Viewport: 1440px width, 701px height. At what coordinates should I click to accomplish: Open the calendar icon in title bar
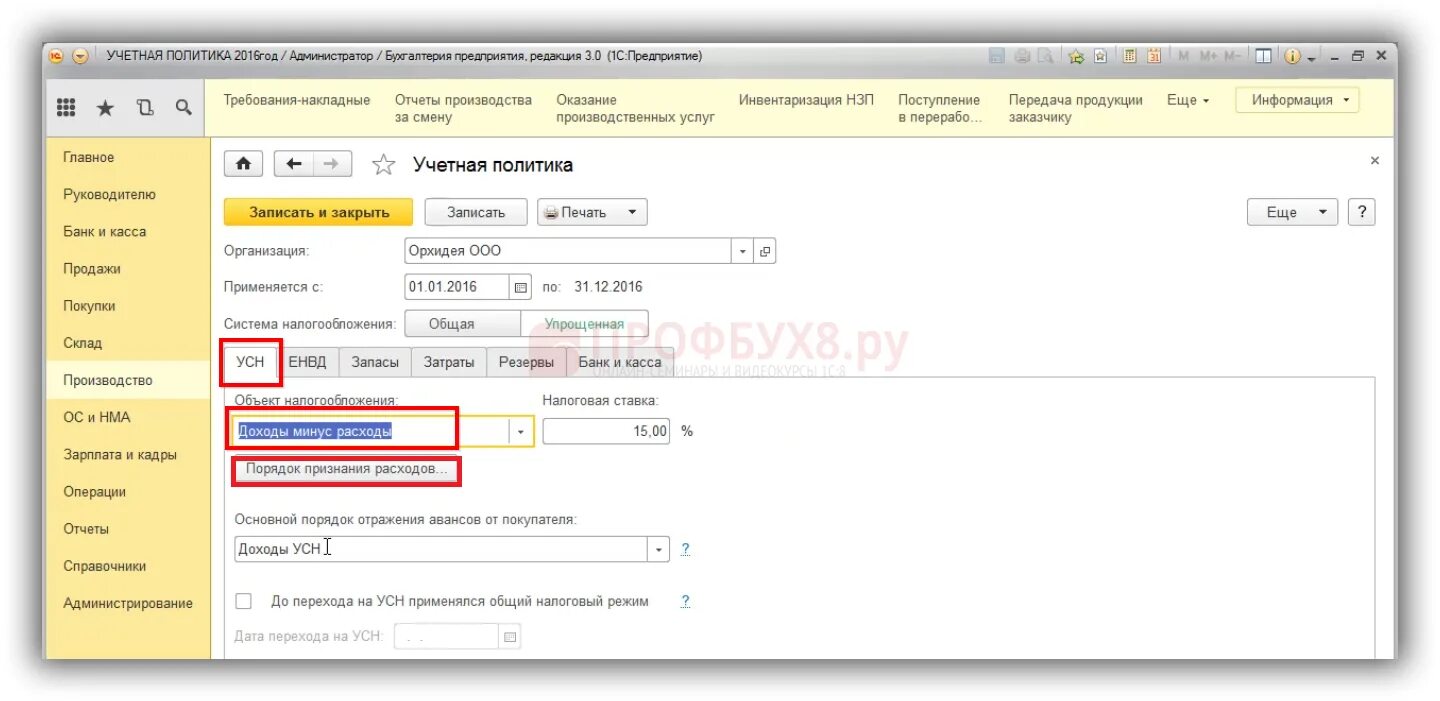[1153, 56]
